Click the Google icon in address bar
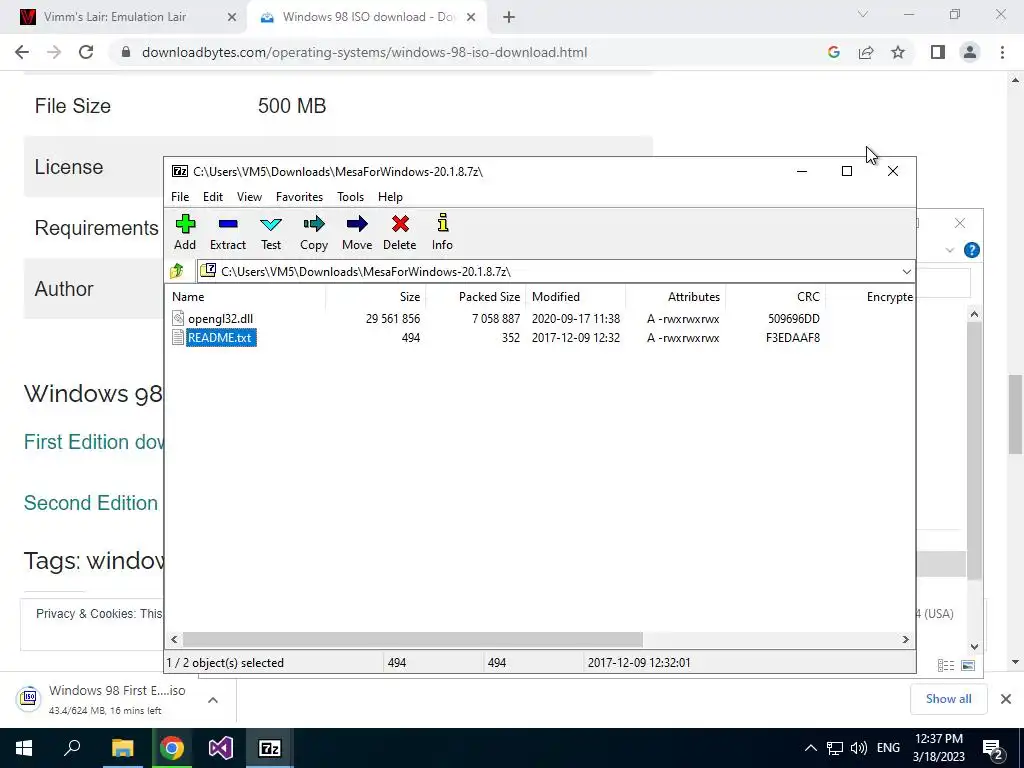 833,52
